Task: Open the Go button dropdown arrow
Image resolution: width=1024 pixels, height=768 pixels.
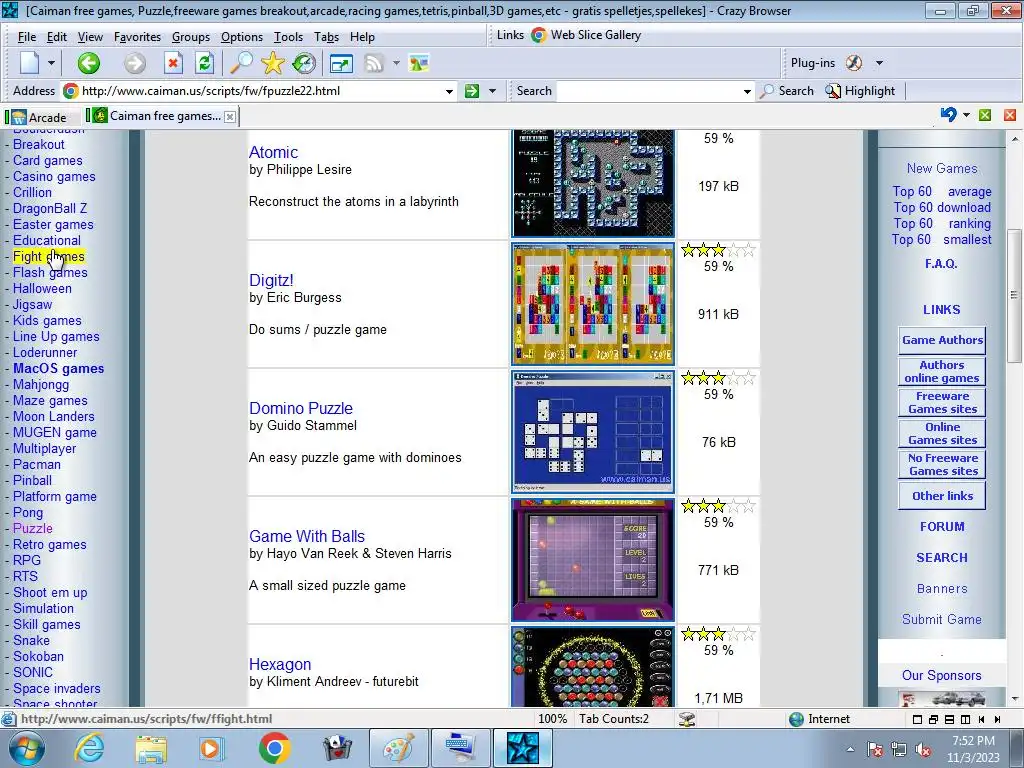Action: coord(492,91)
